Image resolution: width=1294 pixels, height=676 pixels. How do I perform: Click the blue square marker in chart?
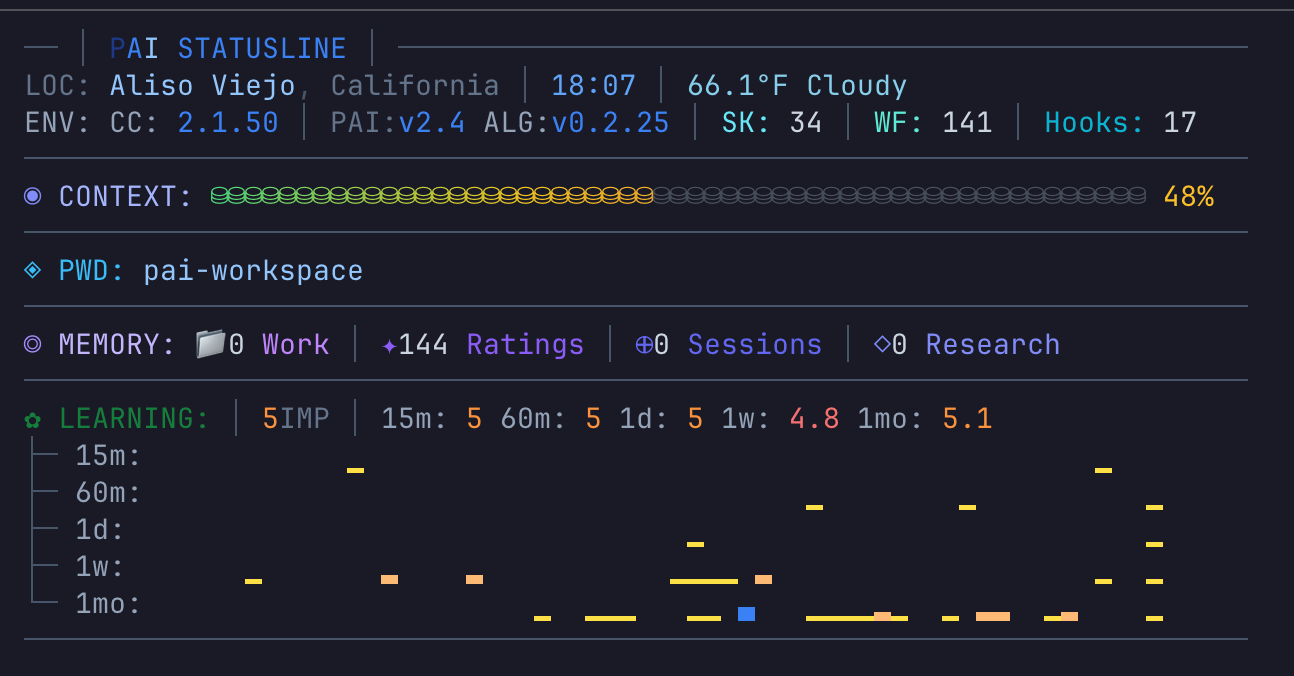[x=746, y=614]
